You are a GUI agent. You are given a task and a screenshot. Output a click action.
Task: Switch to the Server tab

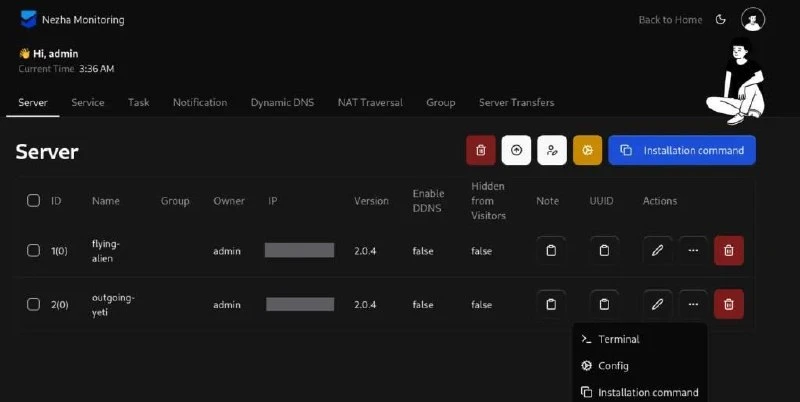(x=33, y=103)
